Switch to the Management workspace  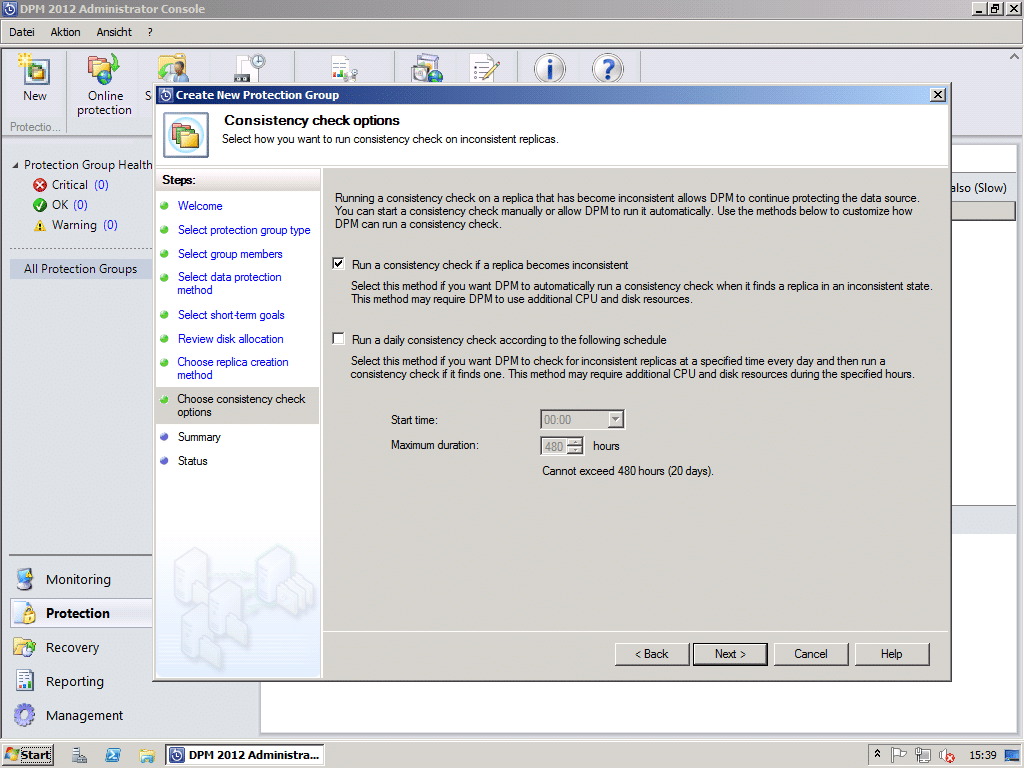(84, 715)
